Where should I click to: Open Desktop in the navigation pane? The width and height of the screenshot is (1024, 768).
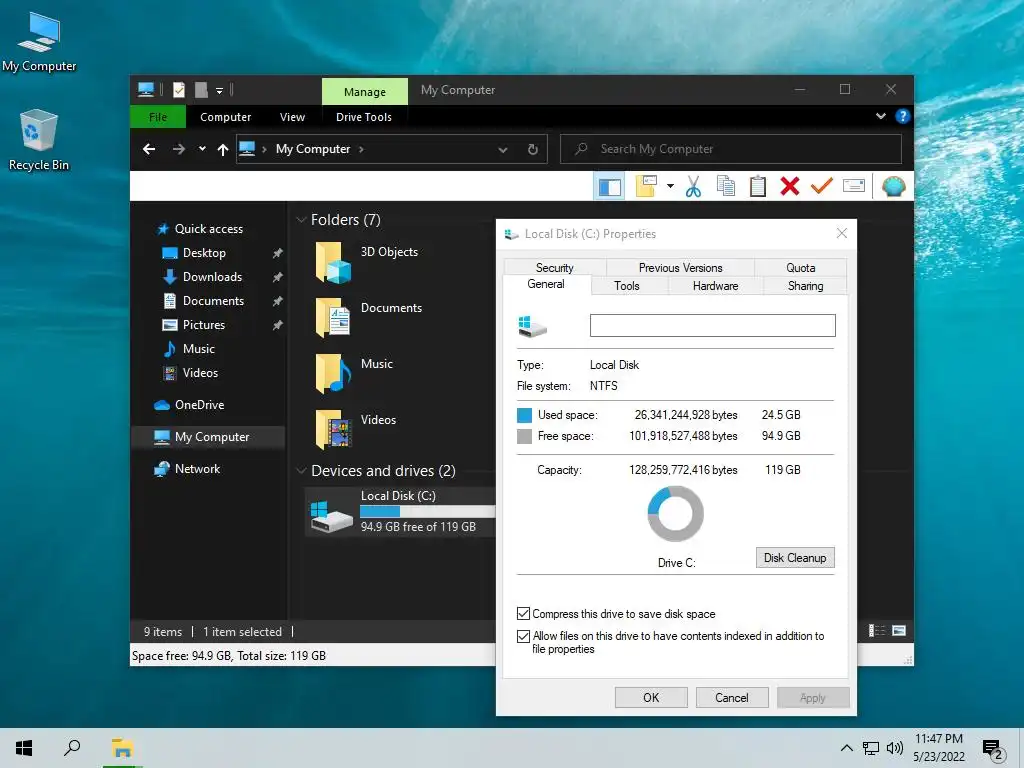tap(204, 253)
